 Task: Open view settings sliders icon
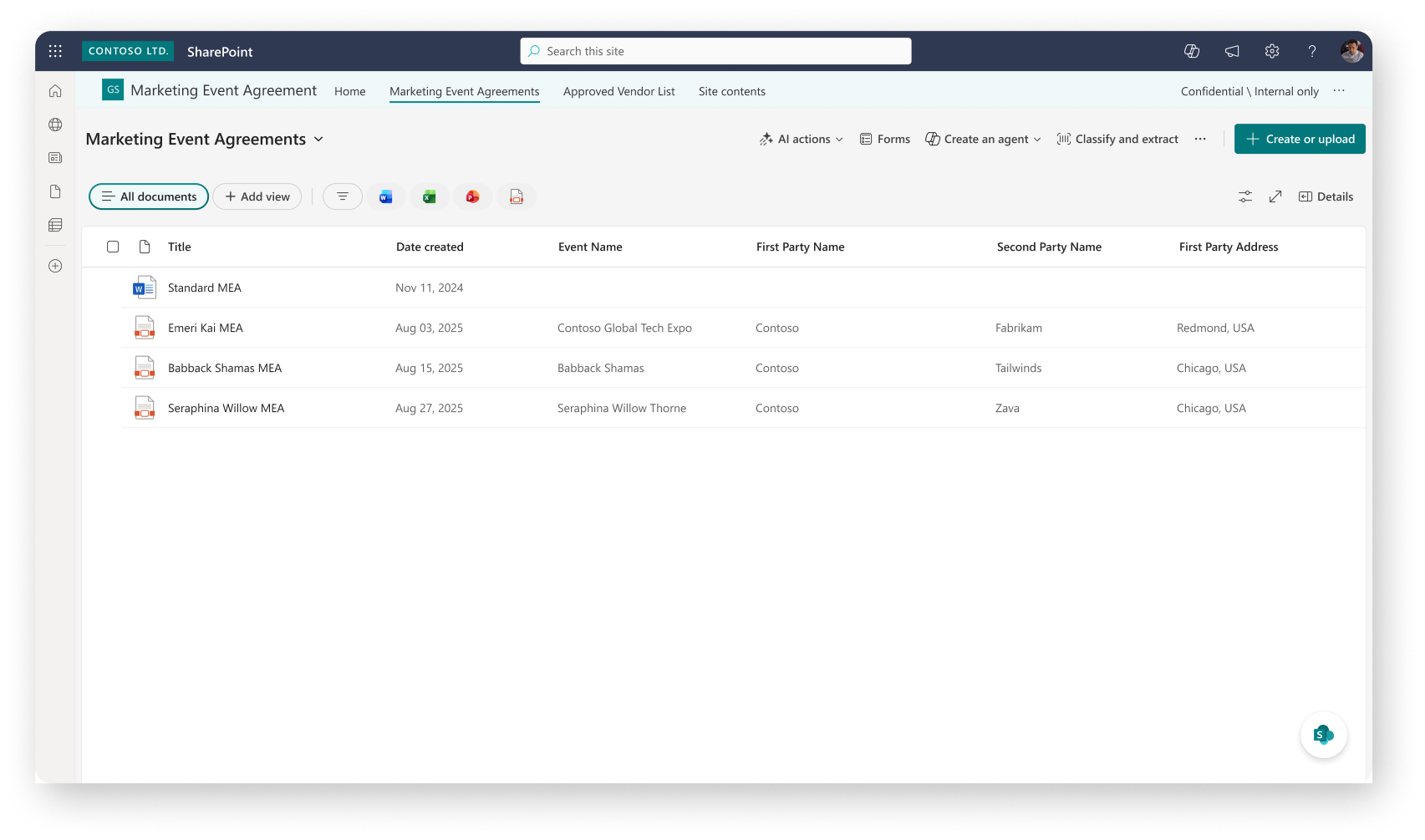click(x=1245, y=196)
